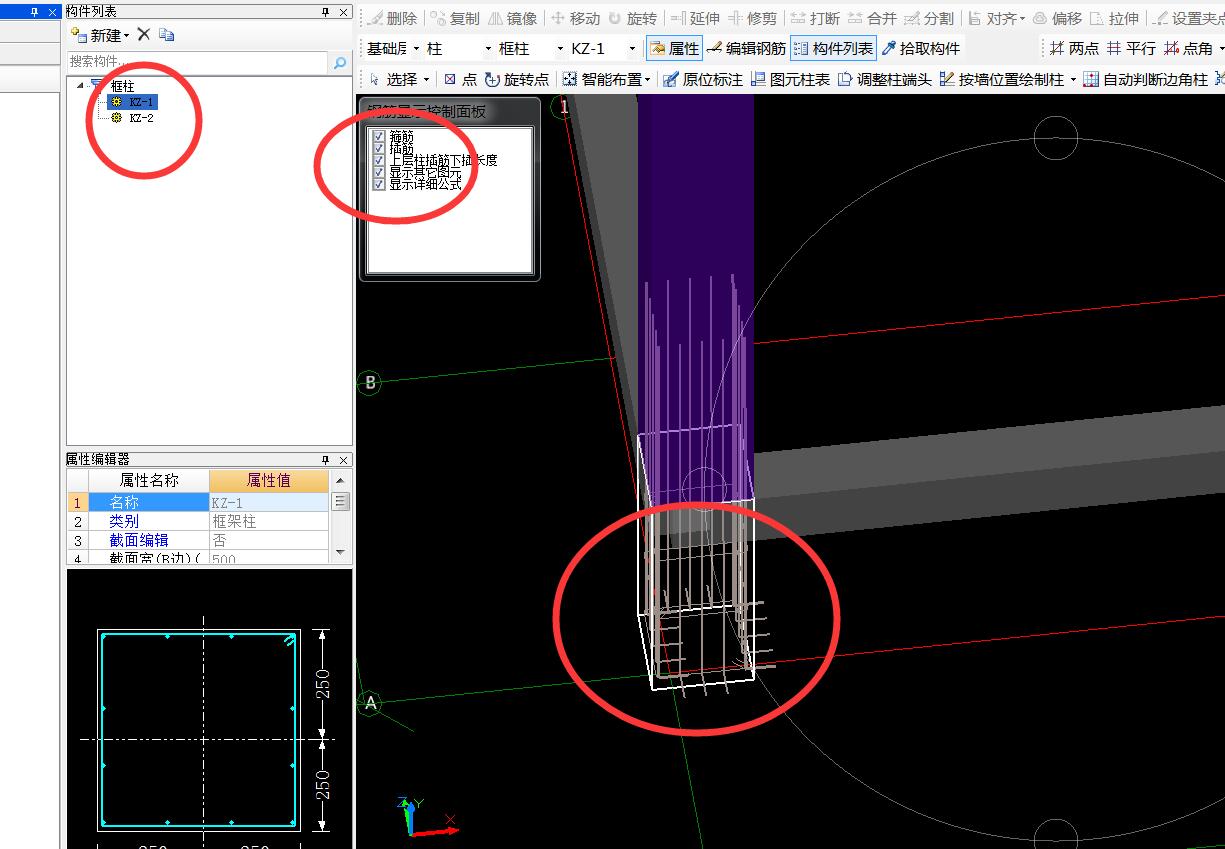1225x849 pixels.
Task: Uncheck 上层柱插筋下插长度 checkbox
Action: (x=379, y=160)
